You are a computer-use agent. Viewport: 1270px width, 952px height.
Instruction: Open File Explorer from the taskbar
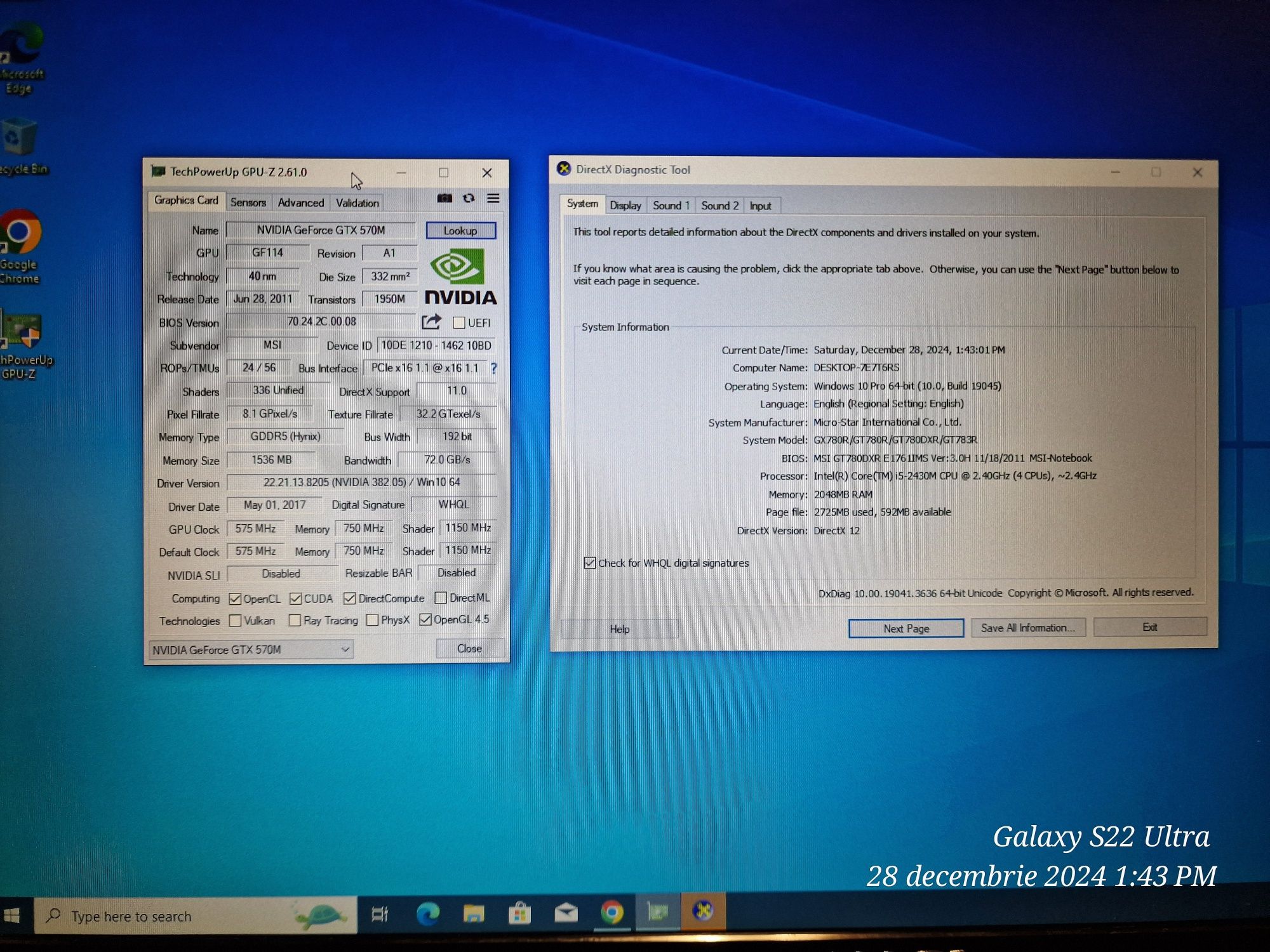474,914
